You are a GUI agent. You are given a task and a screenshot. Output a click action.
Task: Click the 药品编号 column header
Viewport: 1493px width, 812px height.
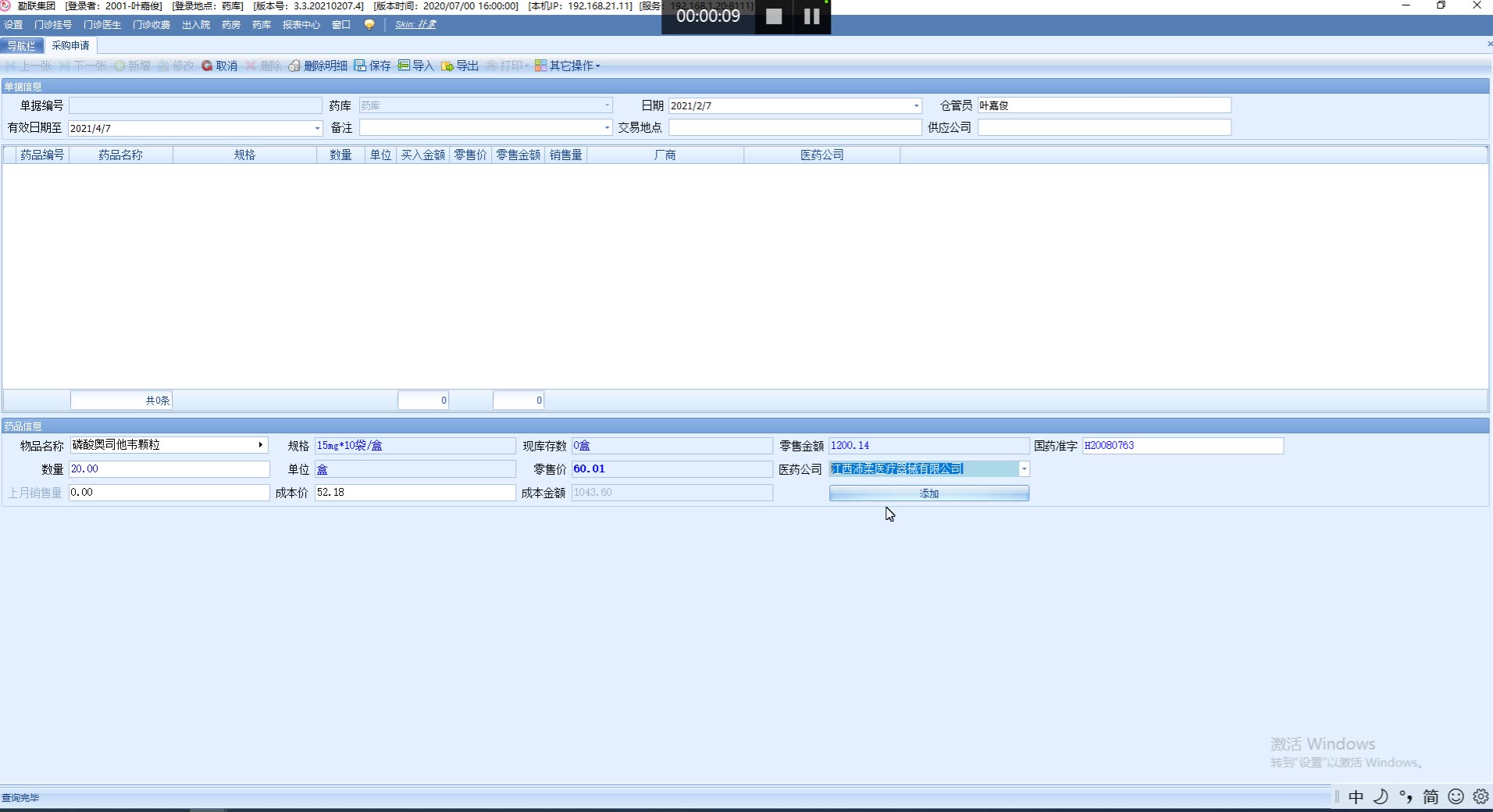42,155
